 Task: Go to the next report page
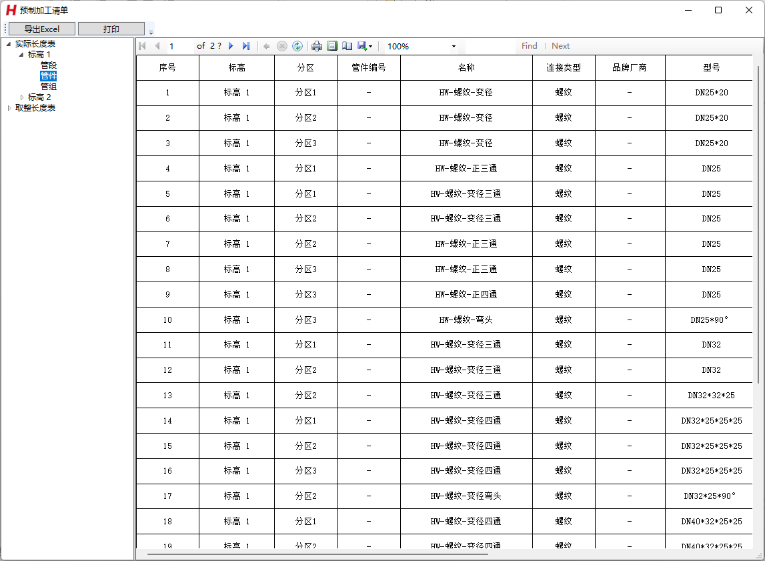(x=231, y=46)
